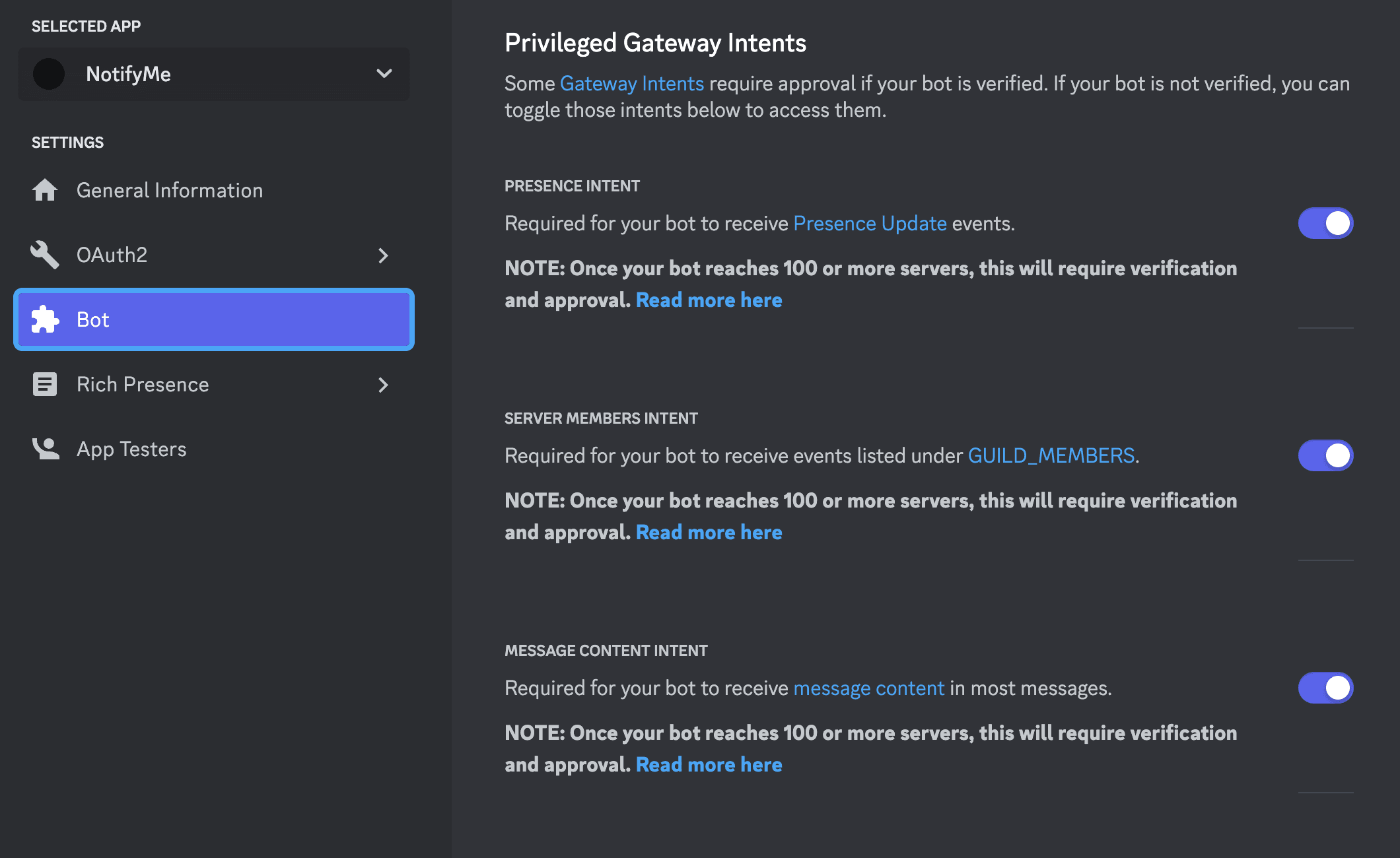Expand the OAuth2 submenu chevron
The height and width of the screenshot is (858, 1400).
(383, 255)
